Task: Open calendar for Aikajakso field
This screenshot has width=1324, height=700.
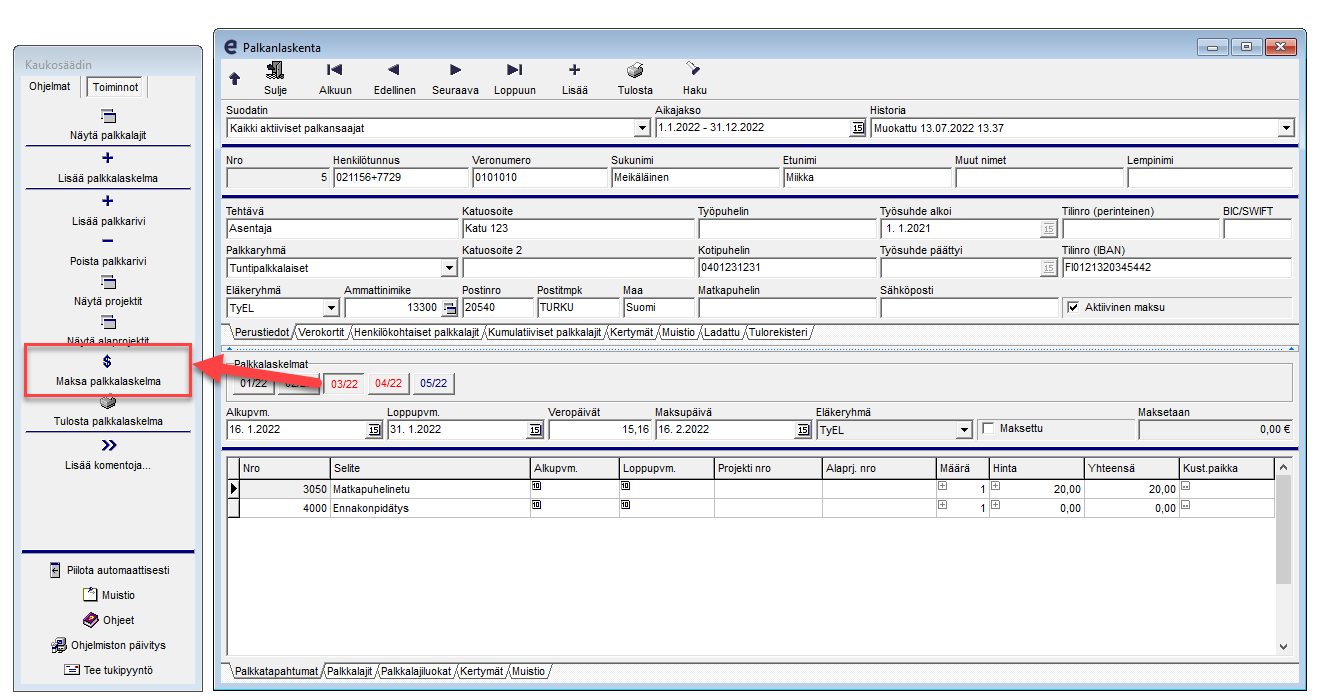Action: pos(857,128)
